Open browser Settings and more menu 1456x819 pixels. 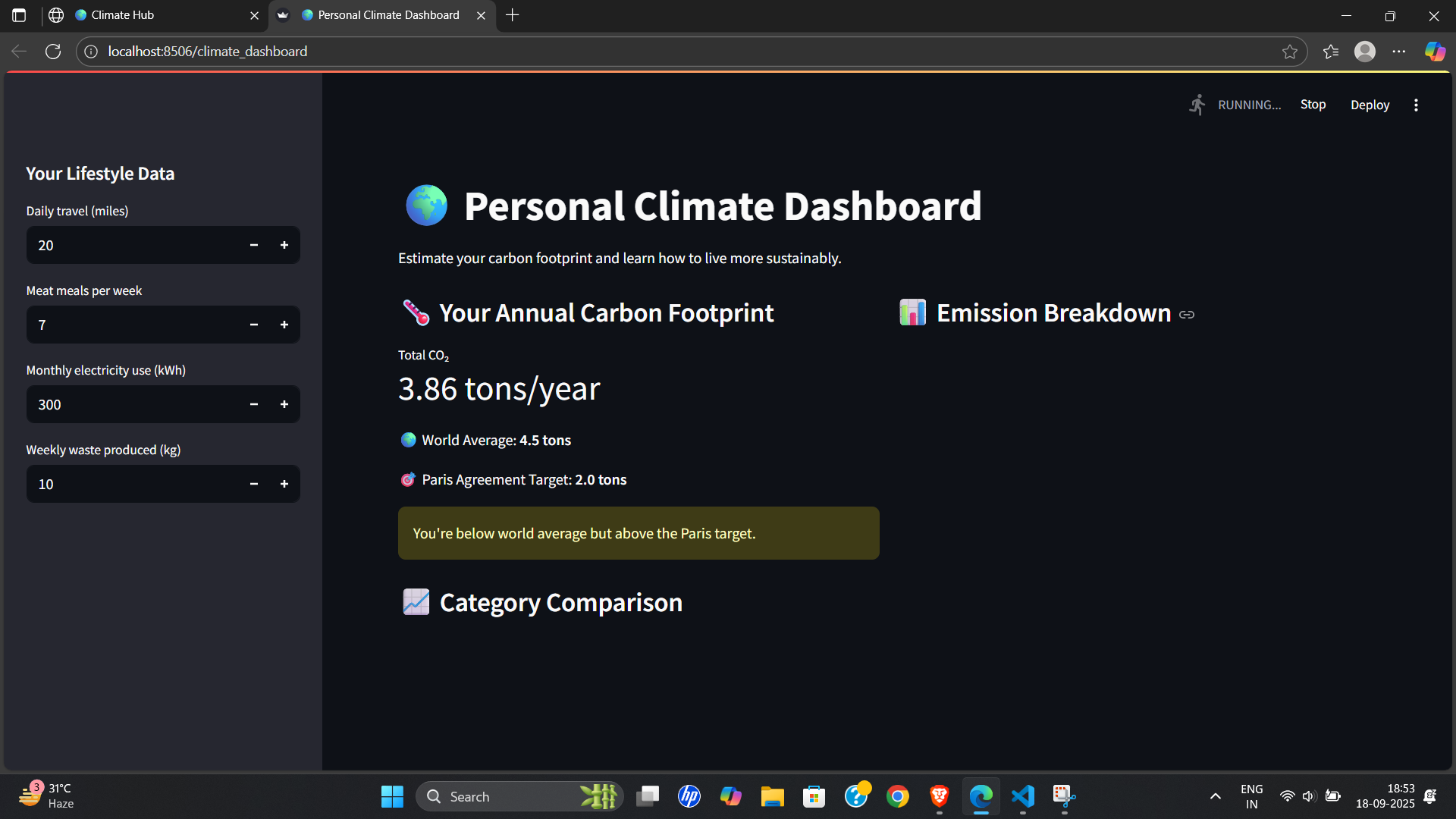coord(1399,52)
